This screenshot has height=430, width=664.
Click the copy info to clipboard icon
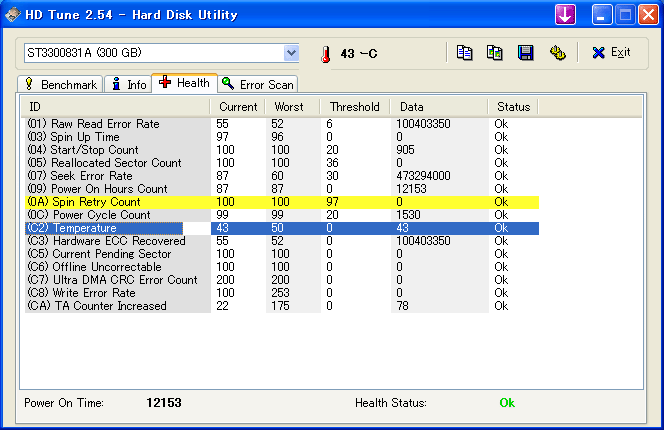coord(464,53)
